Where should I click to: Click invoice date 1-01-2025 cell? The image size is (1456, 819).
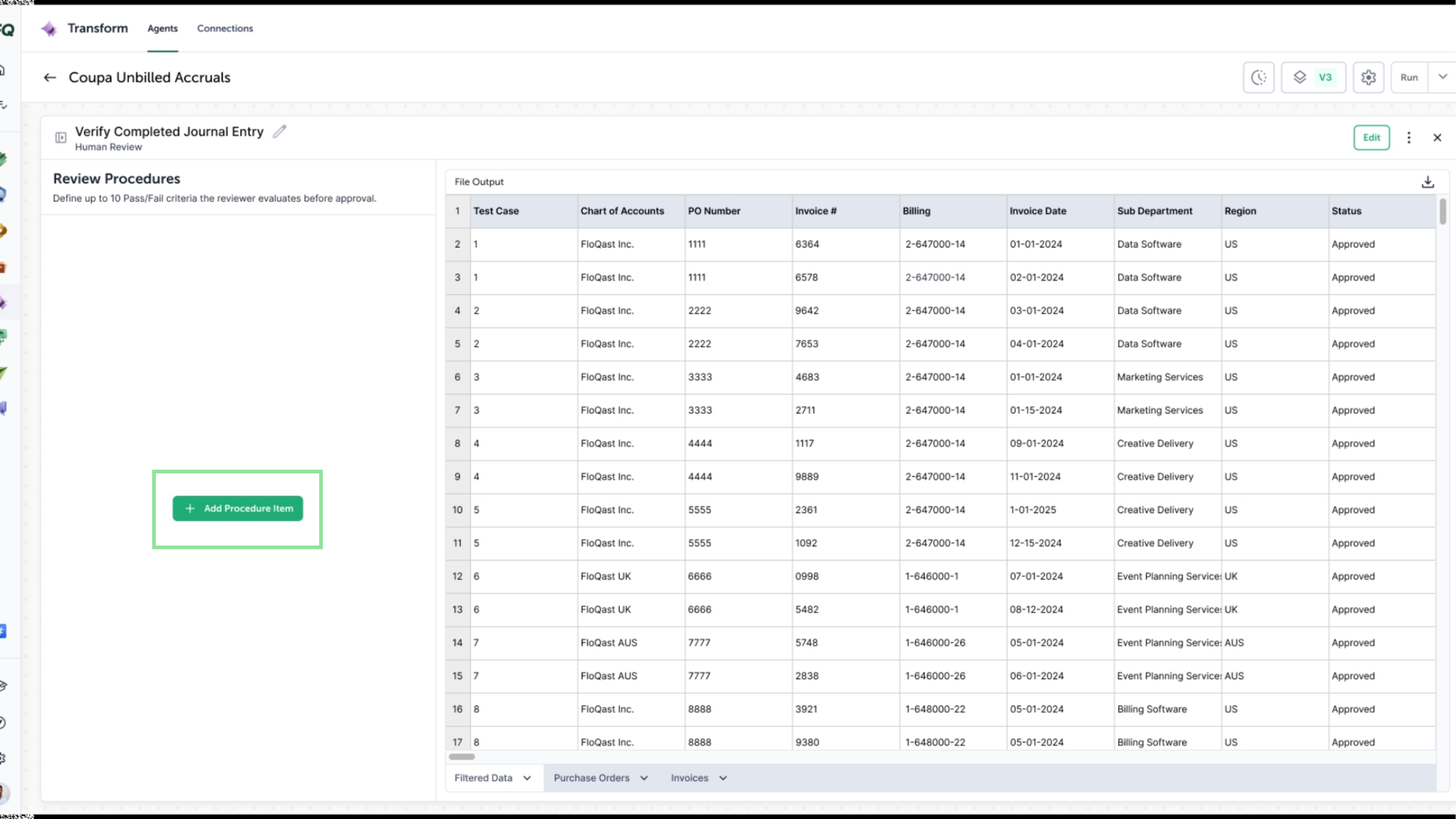1060,510
